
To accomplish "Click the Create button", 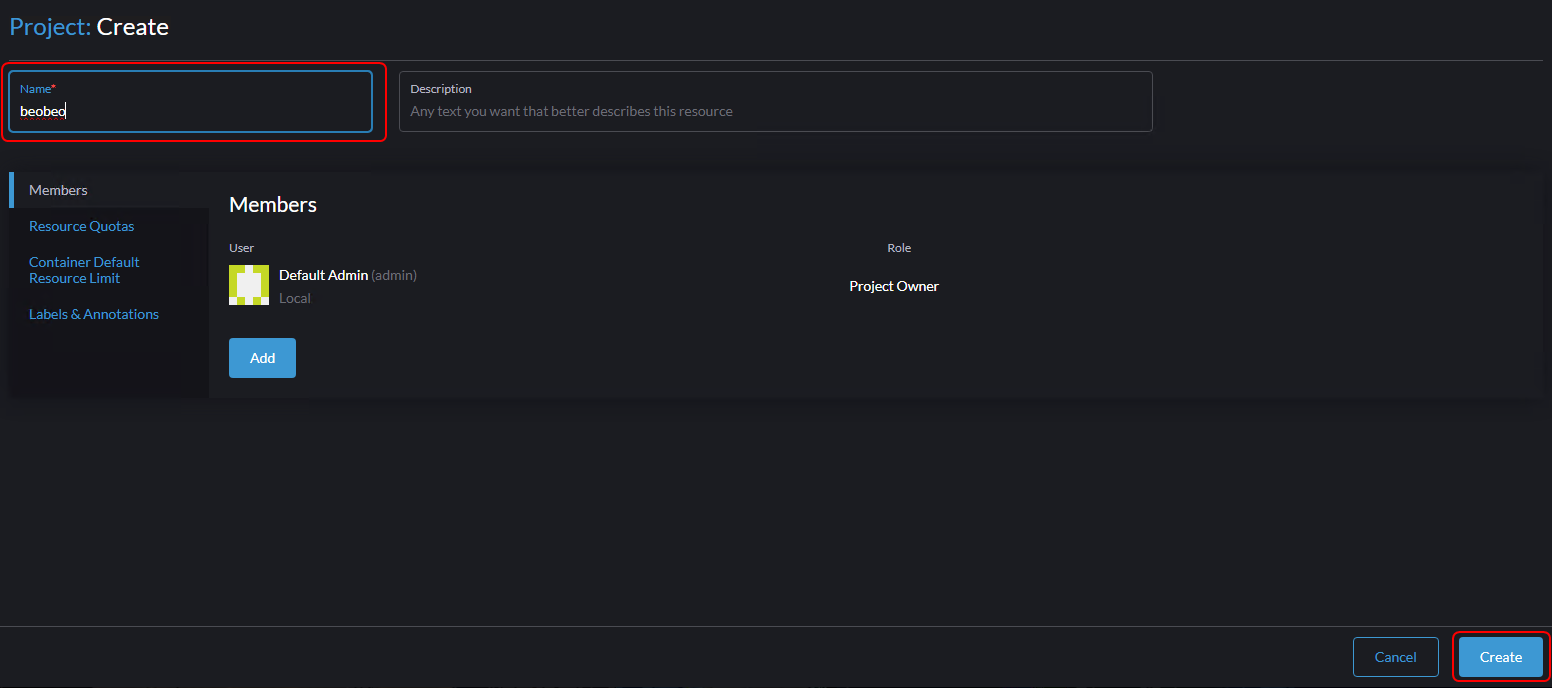I will pos(1500,657).
